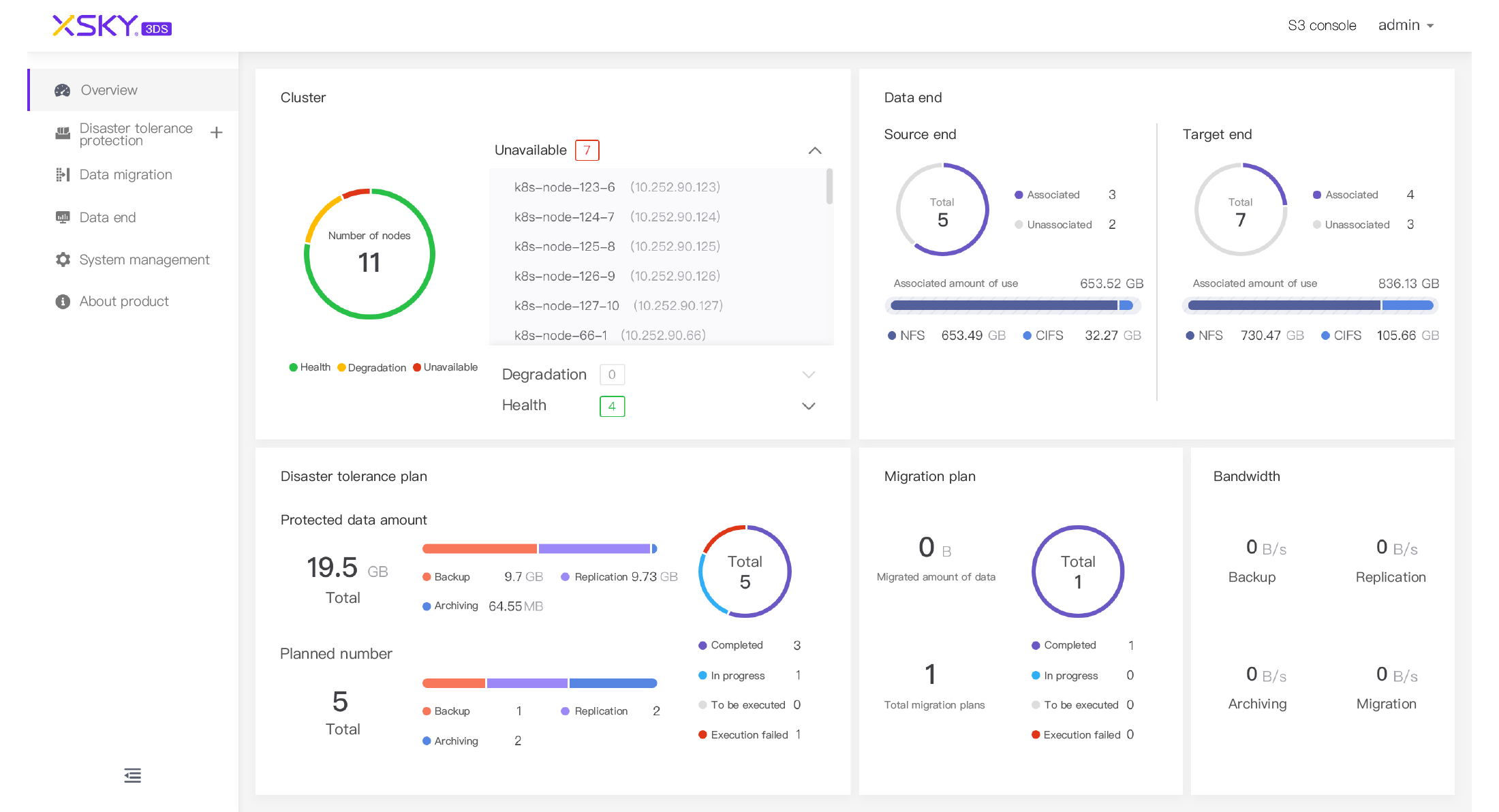Toggle the Degradation legend in cluster chart
The width and height of the screenshot is (1499, 812).
[372, 368]
